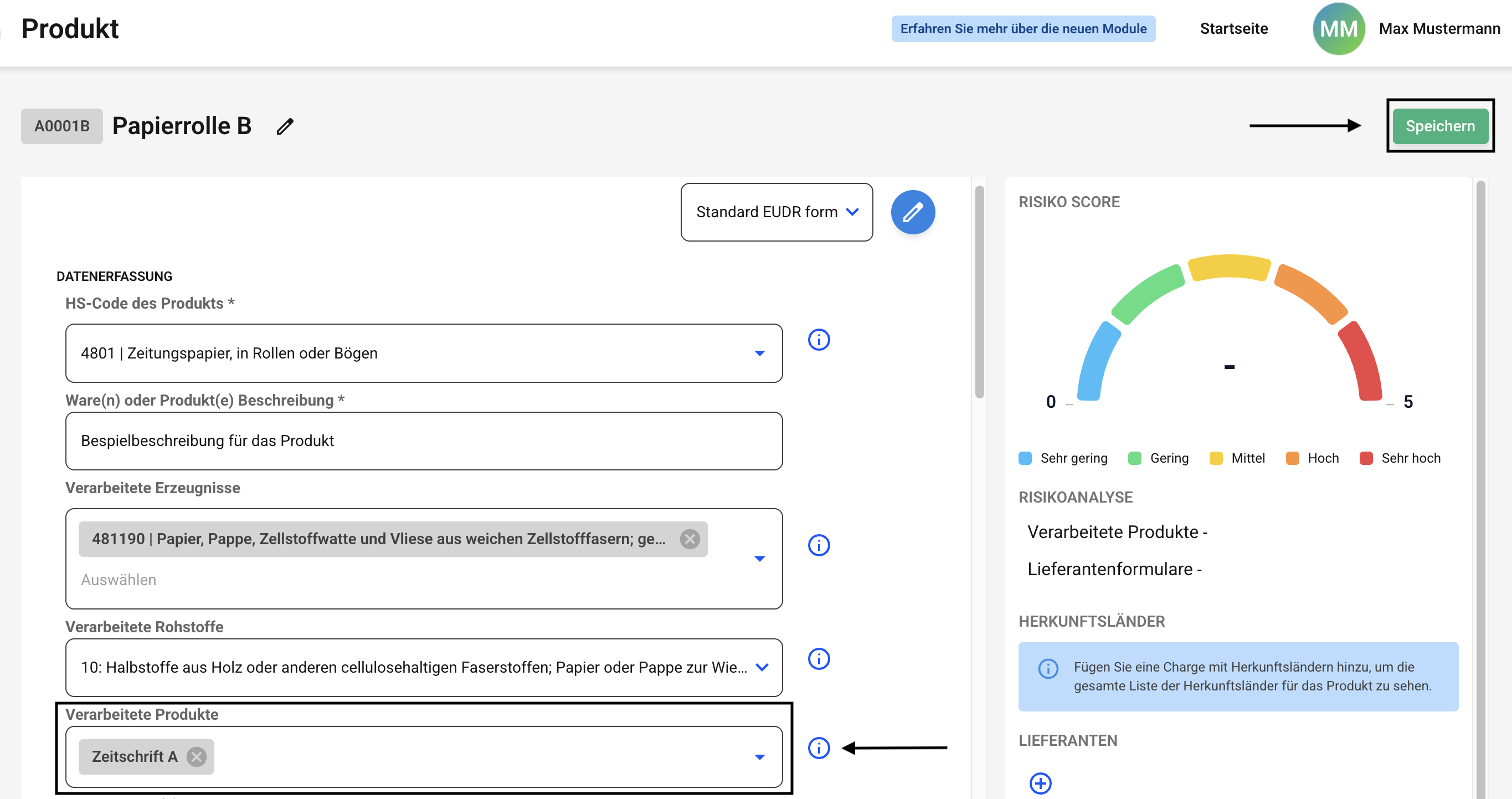Remove the 481190 Papier, Pappe chip
The image size is (1512, 799).
pos(690,539)
